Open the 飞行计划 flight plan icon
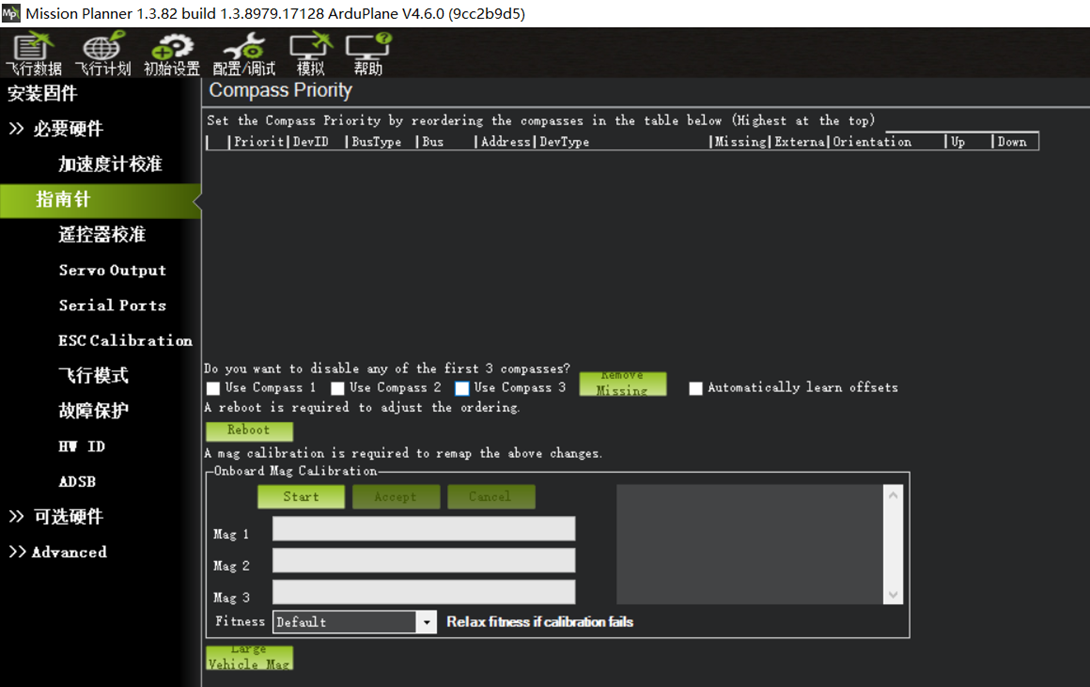 (x=102, y=53)
